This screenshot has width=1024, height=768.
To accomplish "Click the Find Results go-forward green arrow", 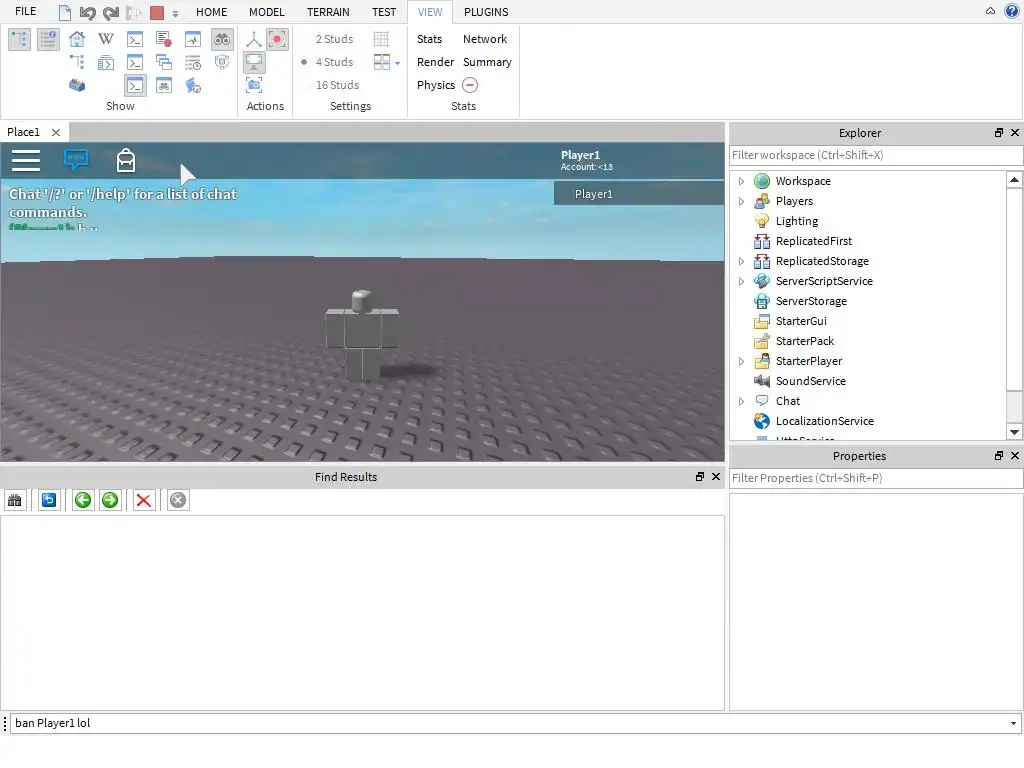I will [110, 500].
